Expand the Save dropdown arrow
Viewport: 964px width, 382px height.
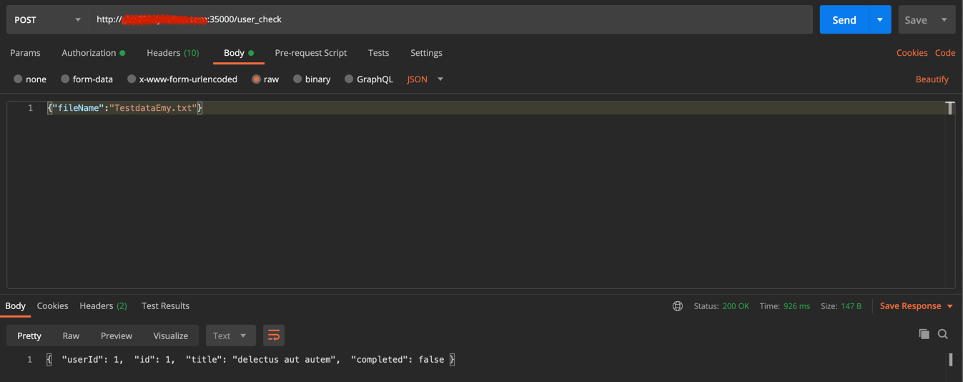coord(944,20)
